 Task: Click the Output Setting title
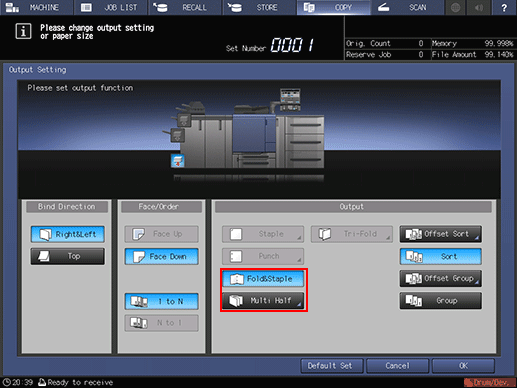(x=37, y=70)
